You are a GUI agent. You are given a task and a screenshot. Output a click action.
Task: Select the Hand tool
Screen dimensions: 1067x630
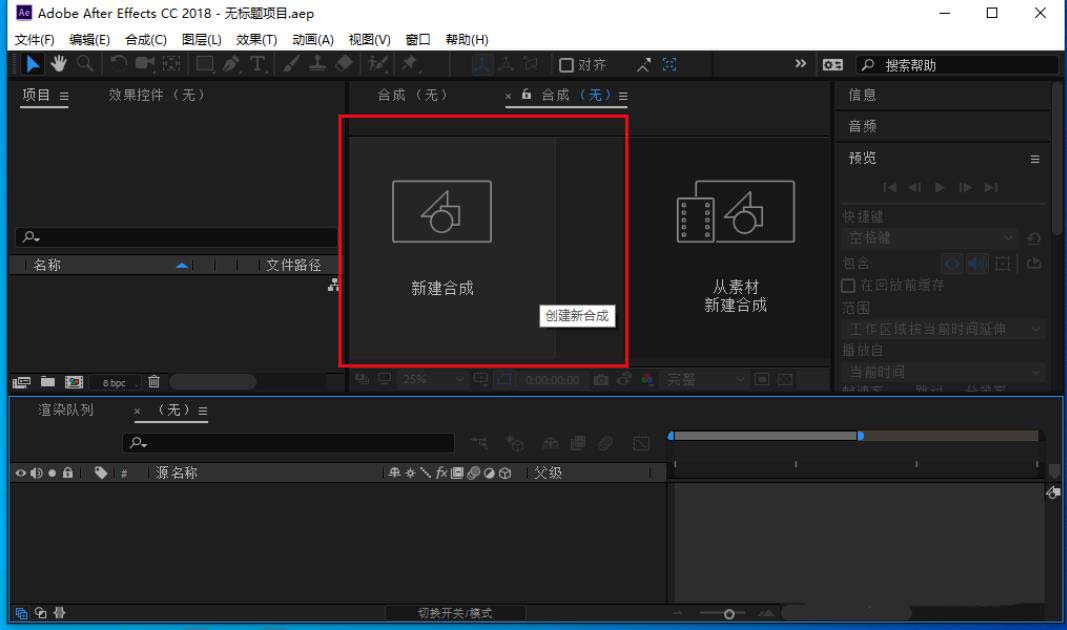[59, 64]
